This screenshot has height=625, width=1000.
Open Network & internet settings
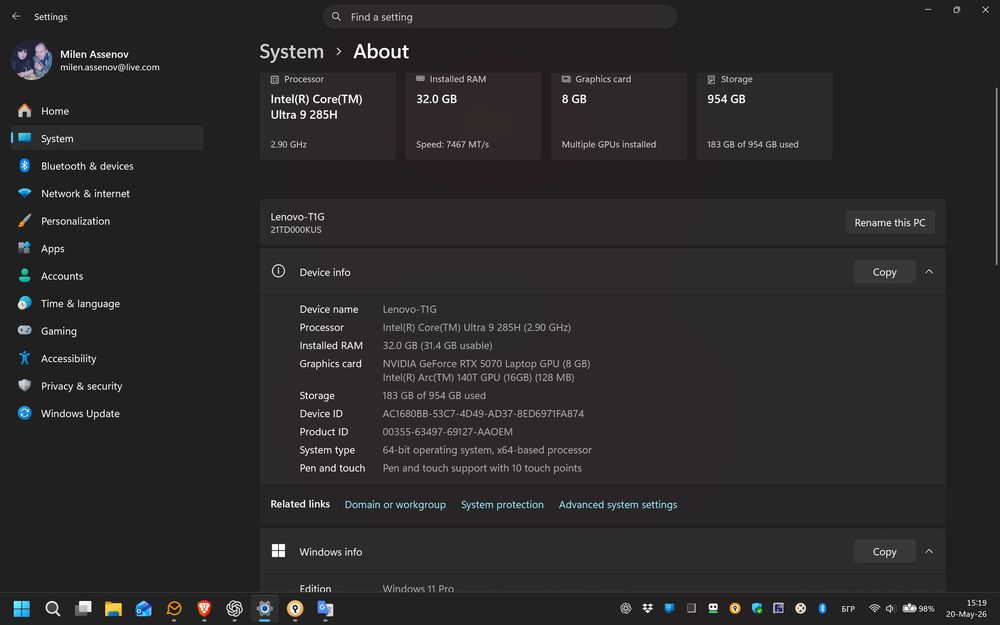107,193
